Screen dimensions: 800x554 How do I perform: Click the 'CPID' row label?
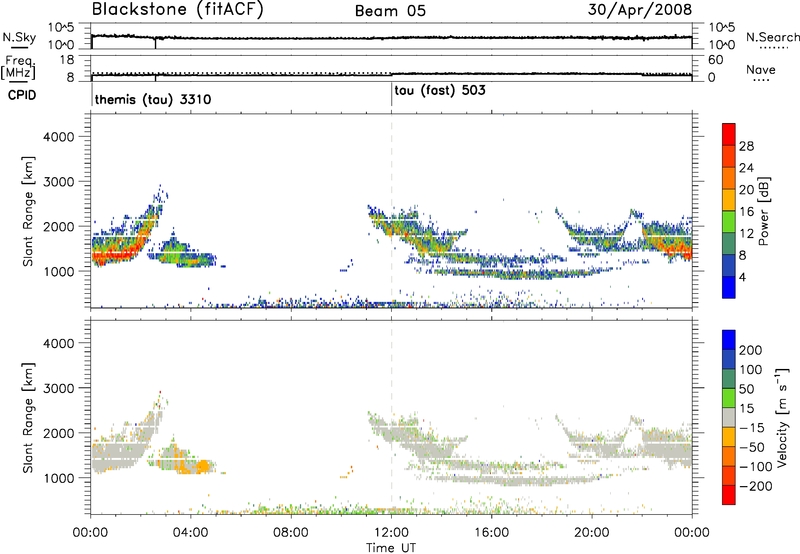pyautogui.click(x=22, y=95)
